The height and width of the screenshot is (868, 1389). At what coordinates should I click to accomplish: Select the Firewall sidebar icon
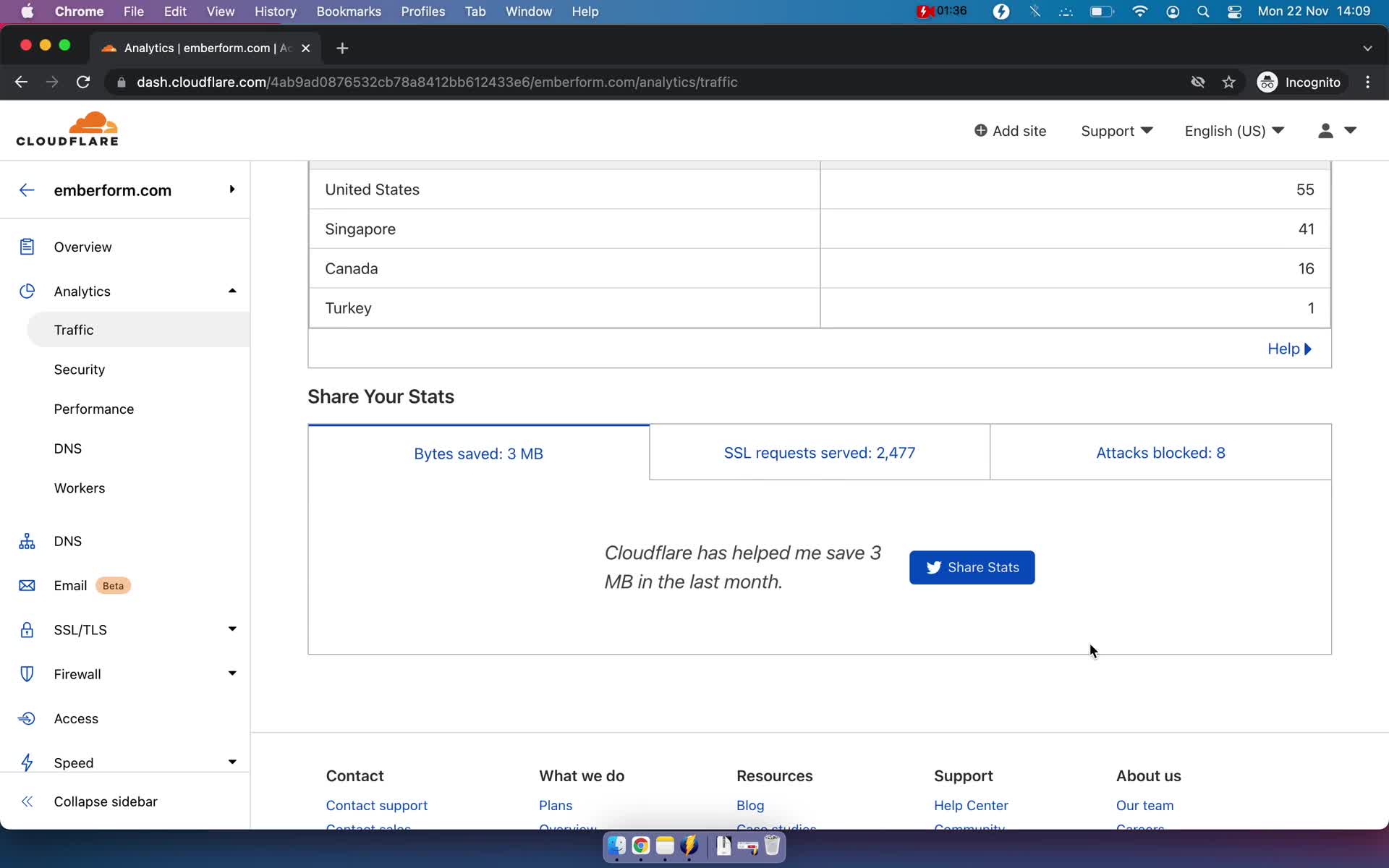click(26, 673)
